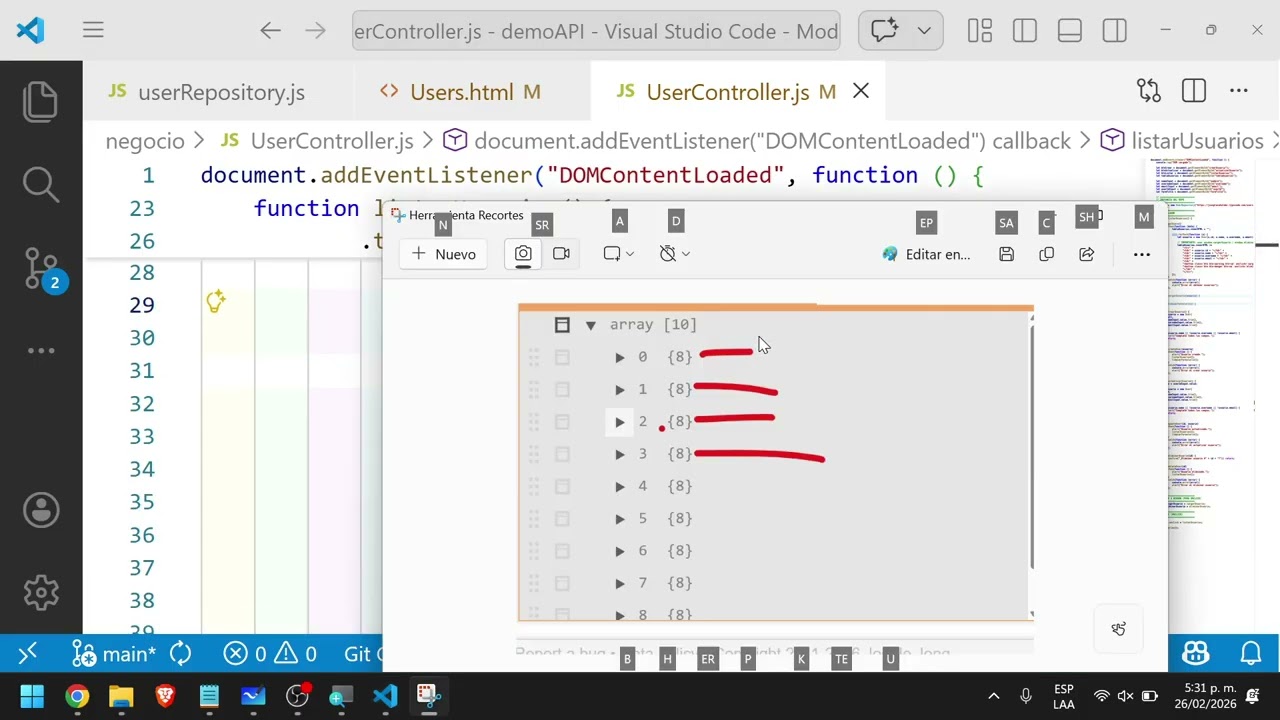Launch Google Chrome from the taskbar
The image size is (1280, 720).
coord(77,696)
